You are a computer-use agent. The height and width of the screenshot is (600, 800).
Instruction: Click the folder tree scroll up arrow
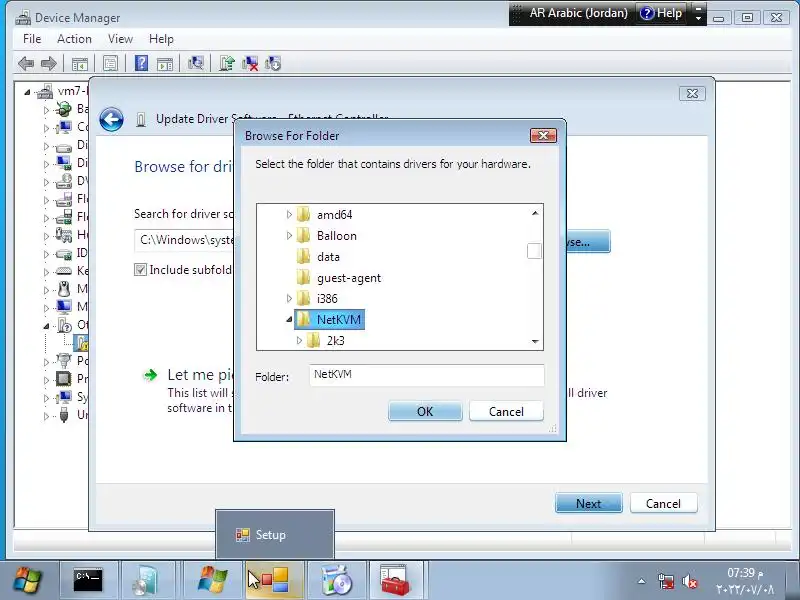tap(535, 213)
